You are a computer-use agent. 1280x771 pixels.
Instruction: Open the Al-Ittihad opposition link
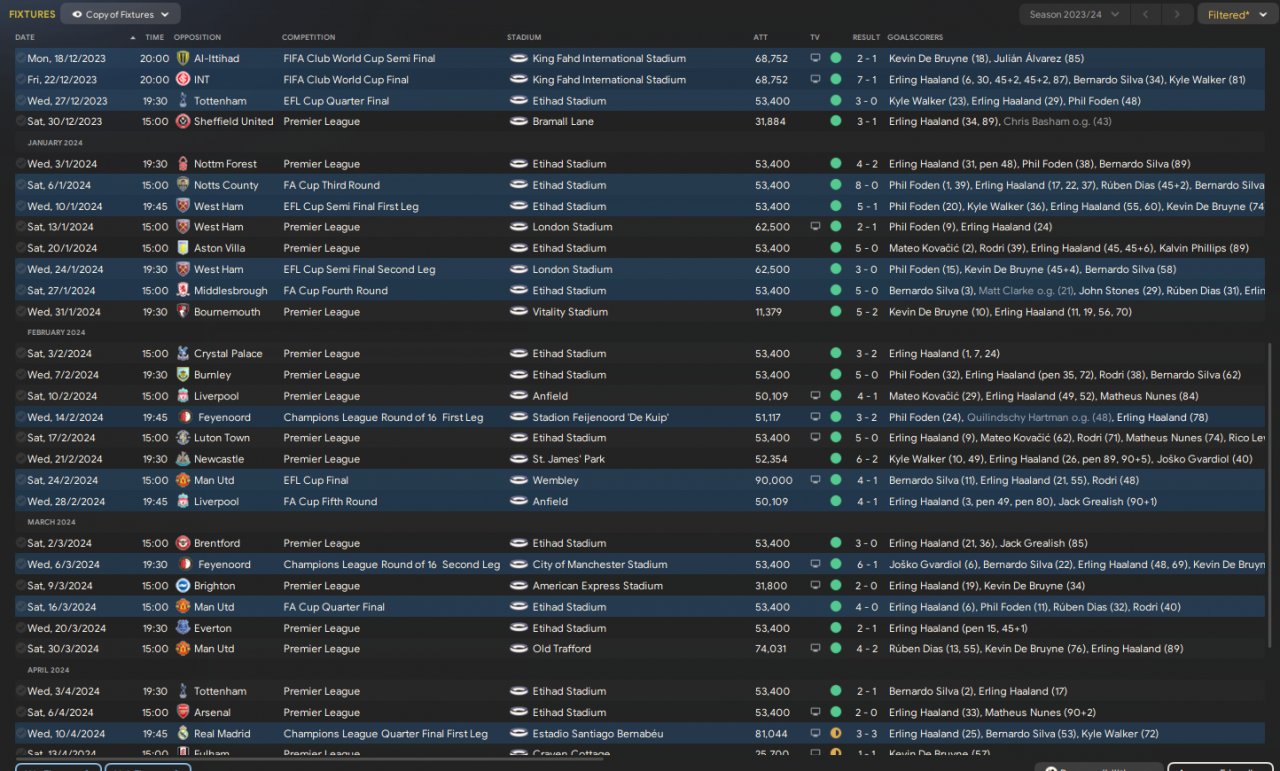(x=216, y=59)
